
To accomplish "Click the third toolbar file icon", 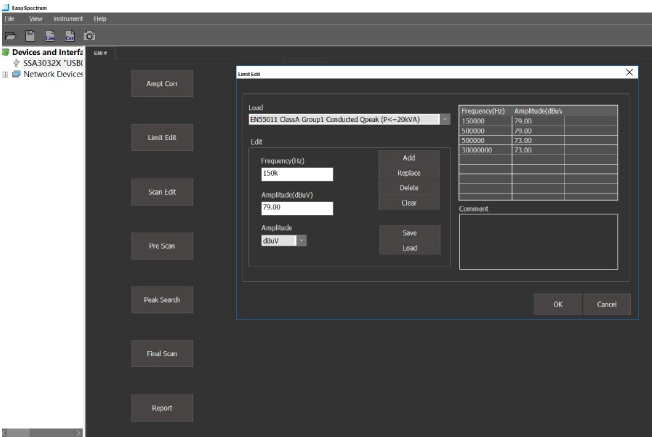I will point(50,36).
